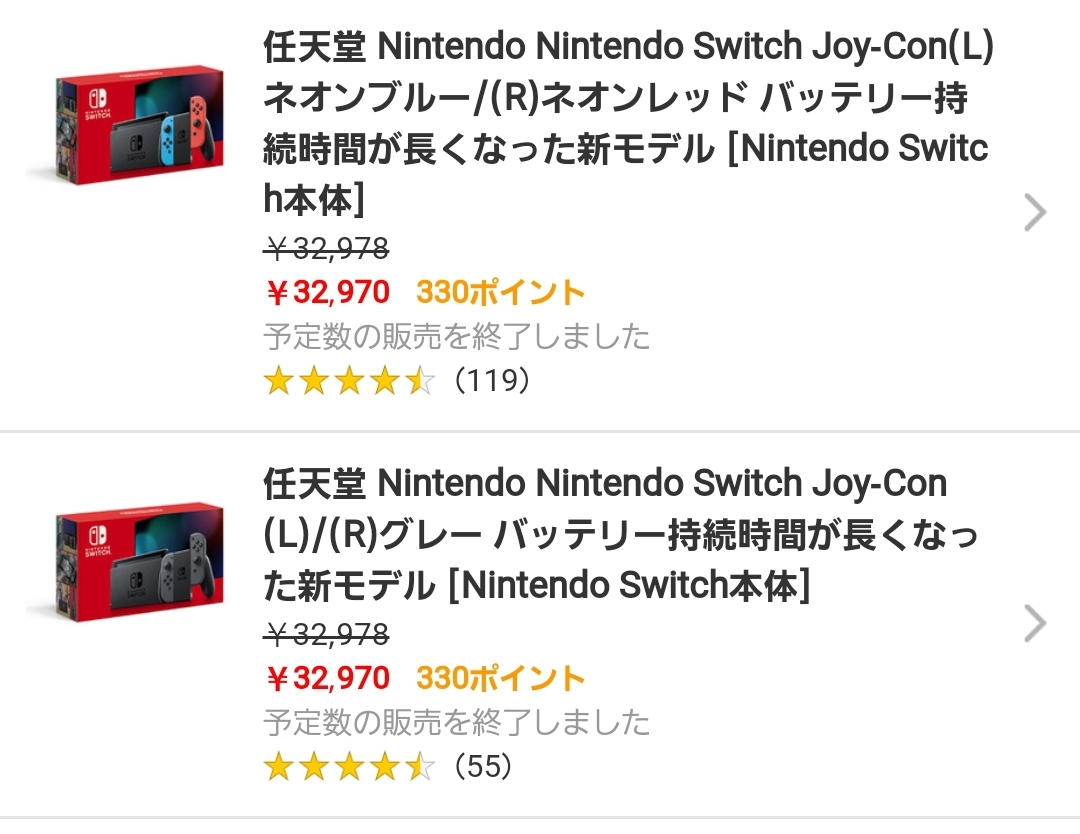
Task: Tap the chevron arrow for the Gray Switch
Action: [1036, 624]
